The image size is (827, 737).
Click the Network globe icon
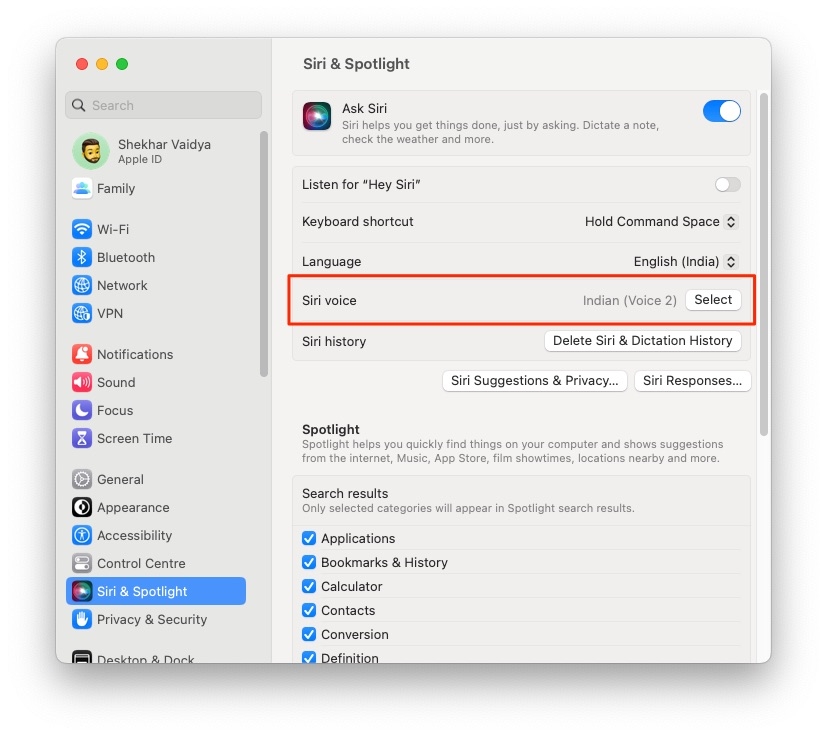tap(82, 285)
